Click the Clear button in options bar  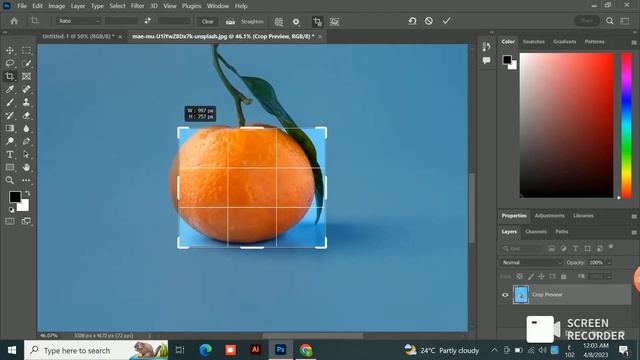click(207, 21)
